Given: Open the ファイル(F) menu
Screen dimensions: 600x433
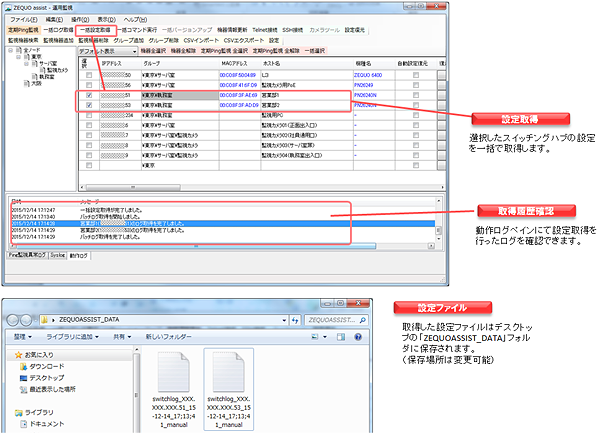Looking at the screenshot, I should [x=23, y=20].
